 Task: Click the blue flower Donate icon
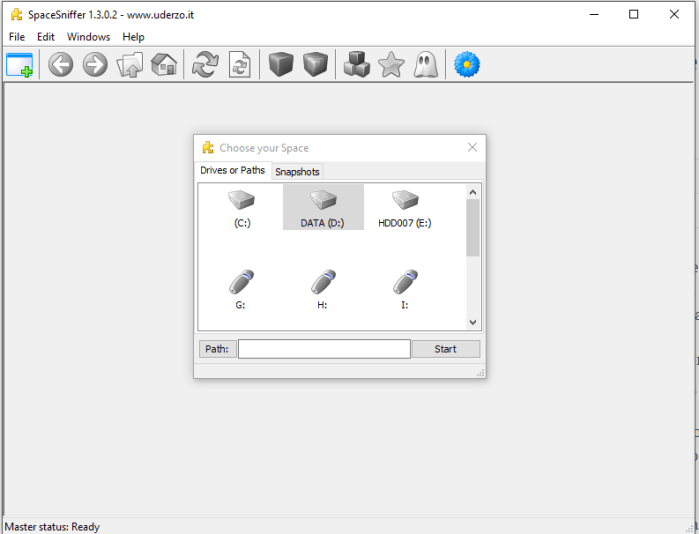pyautogui.click(x=467, y=65)
